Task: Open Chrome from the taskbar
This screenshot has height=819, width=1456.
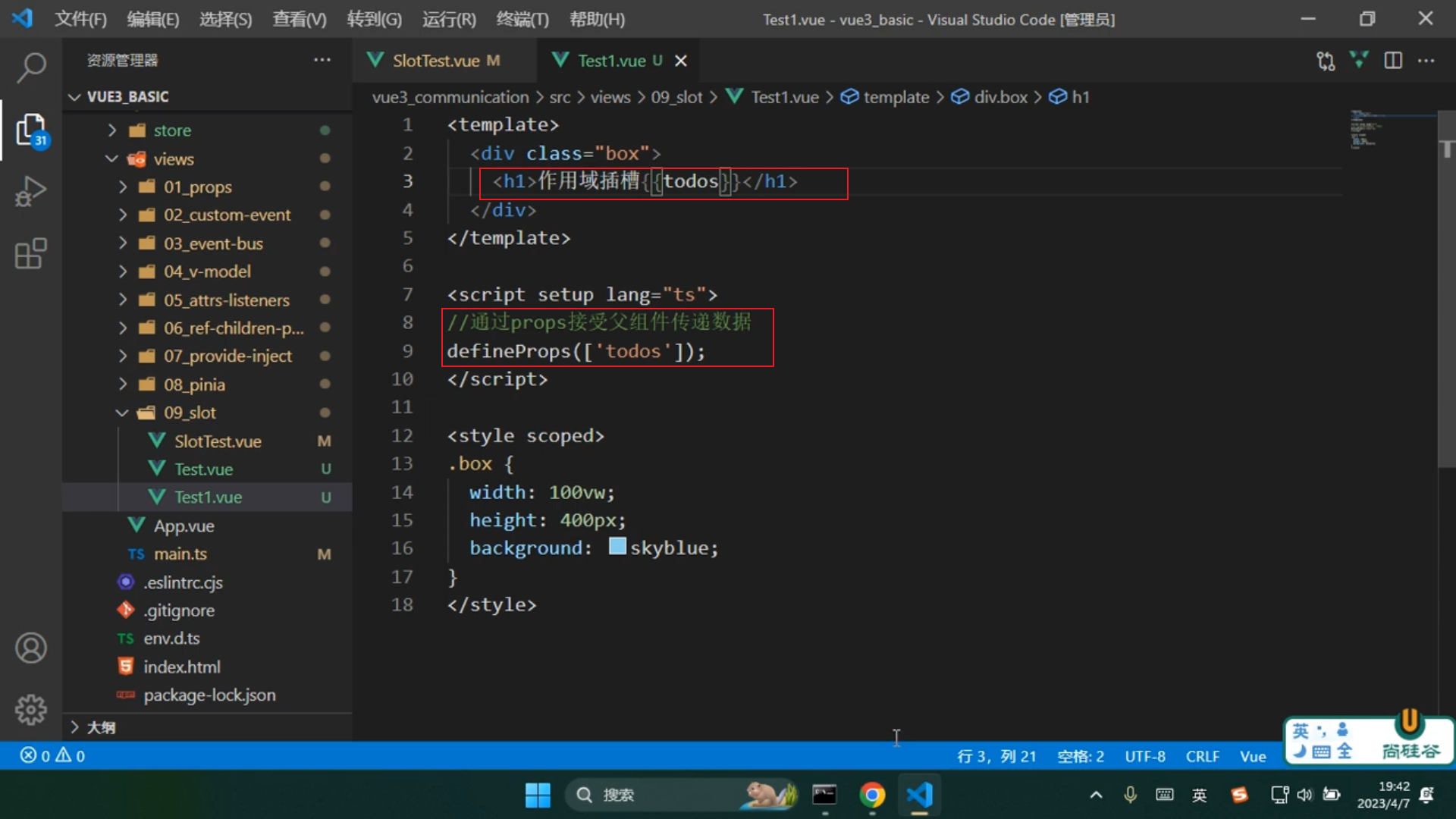Action: (872, 795)
